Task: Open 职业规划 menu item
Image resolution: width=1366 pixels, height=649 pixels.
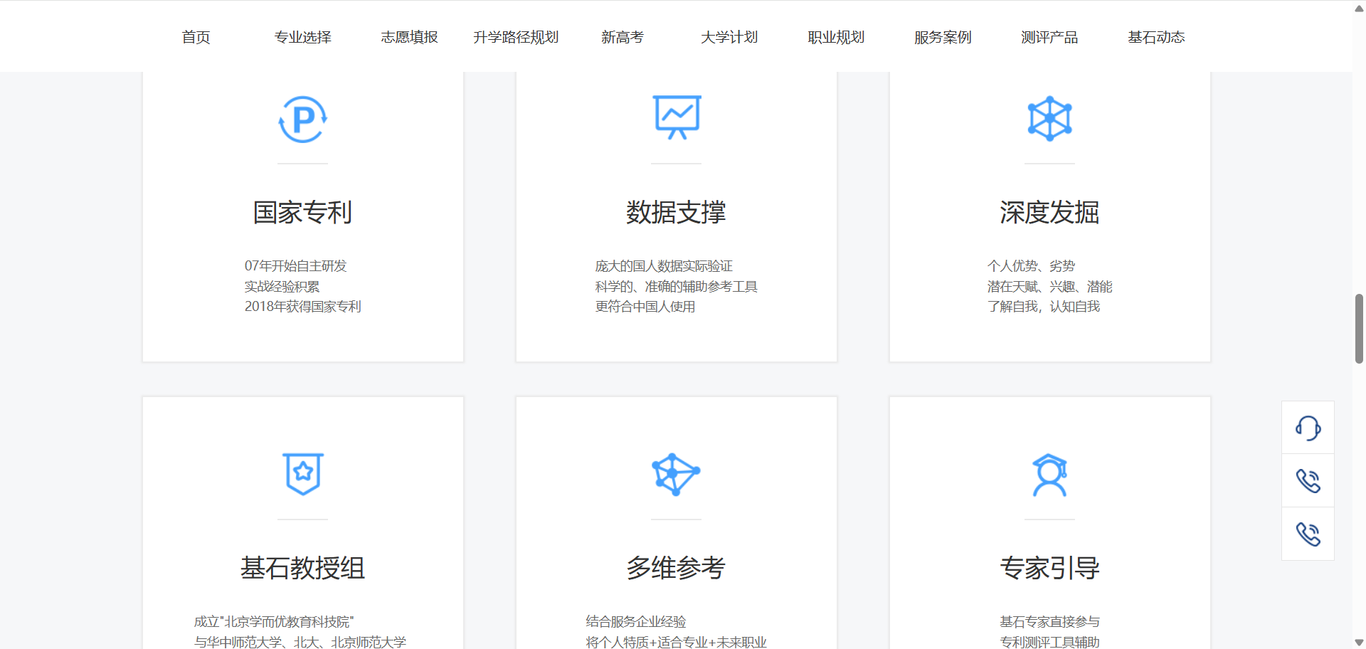Action: click(836, 37)
